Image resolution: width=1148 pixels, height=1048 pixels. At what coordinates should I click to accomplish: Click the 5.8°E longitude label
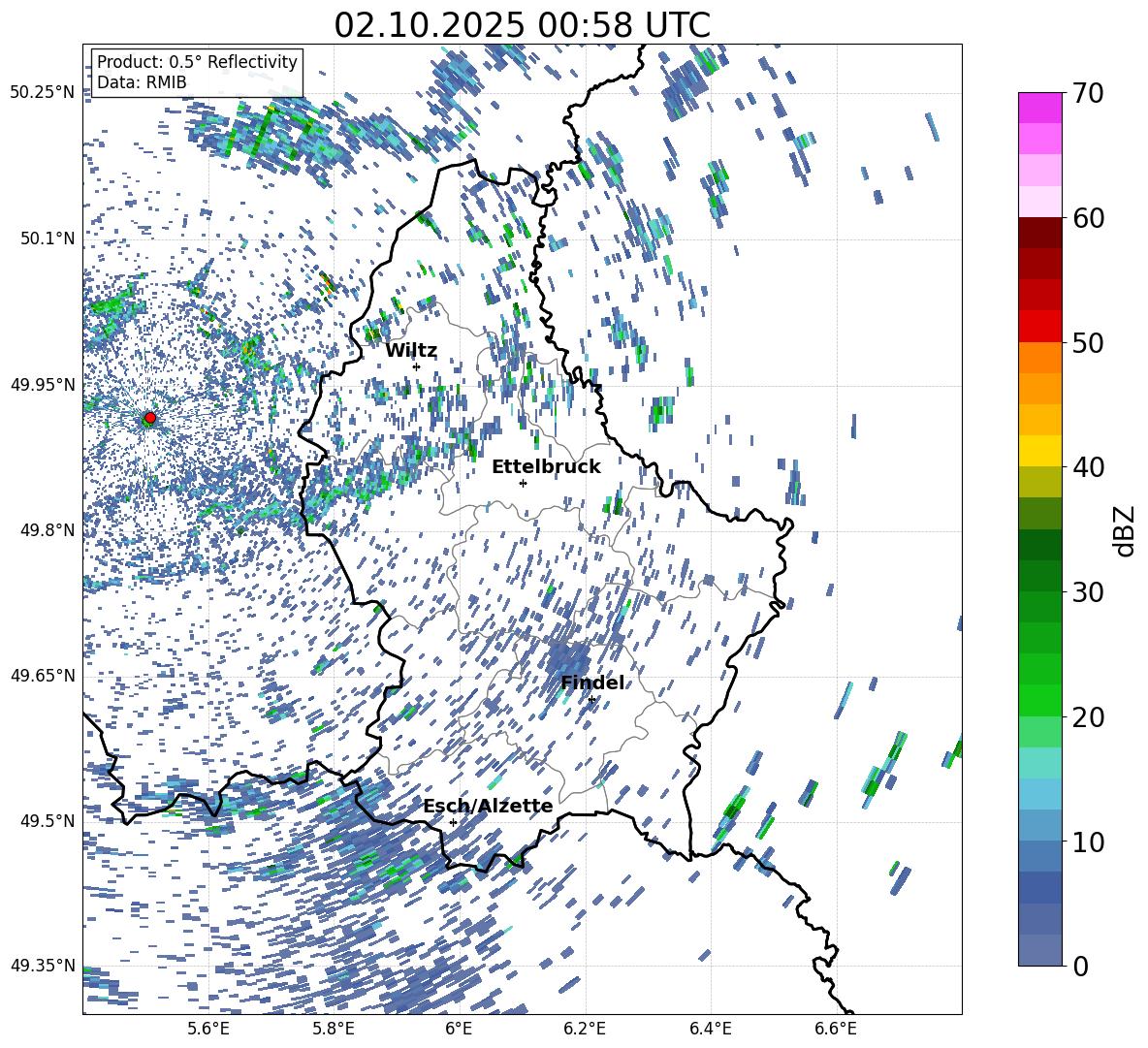point(334,1030)
